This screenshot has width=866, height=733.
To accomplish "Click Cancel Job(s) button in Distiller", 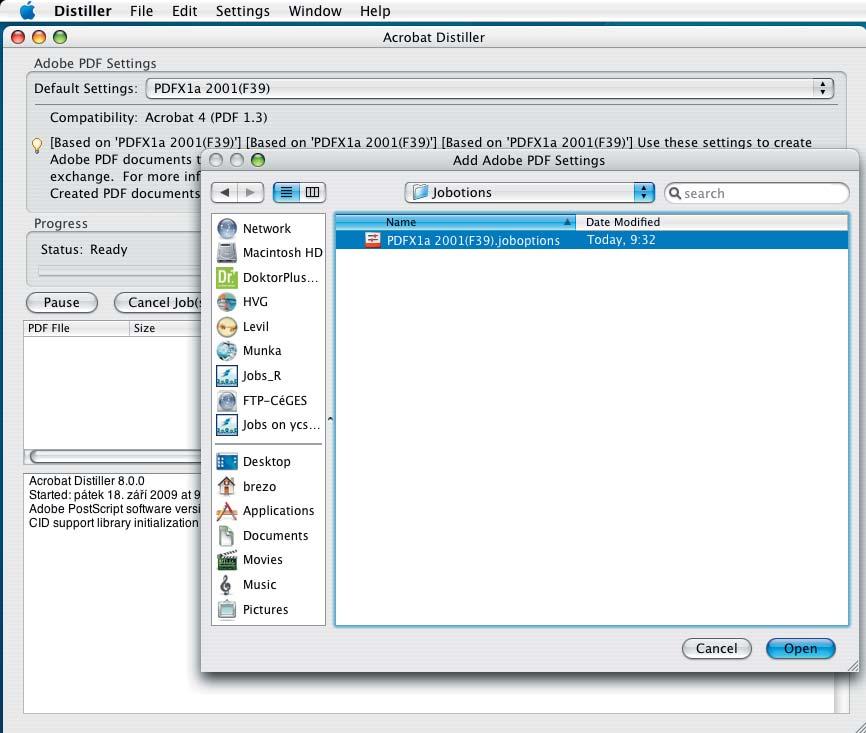I will tap(159, 303).
